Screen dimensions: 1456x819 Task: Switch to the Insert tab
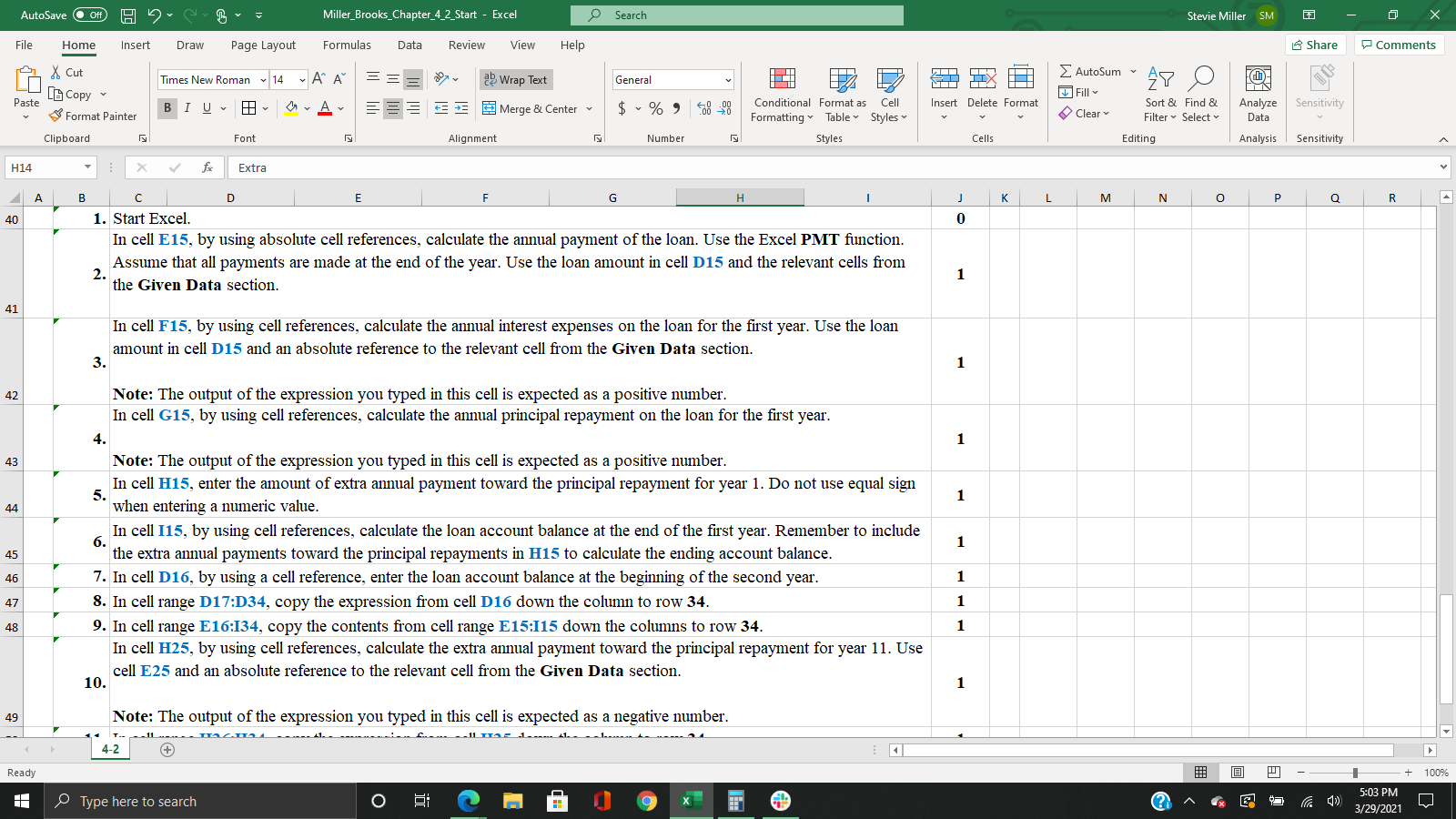coord(136,45)
